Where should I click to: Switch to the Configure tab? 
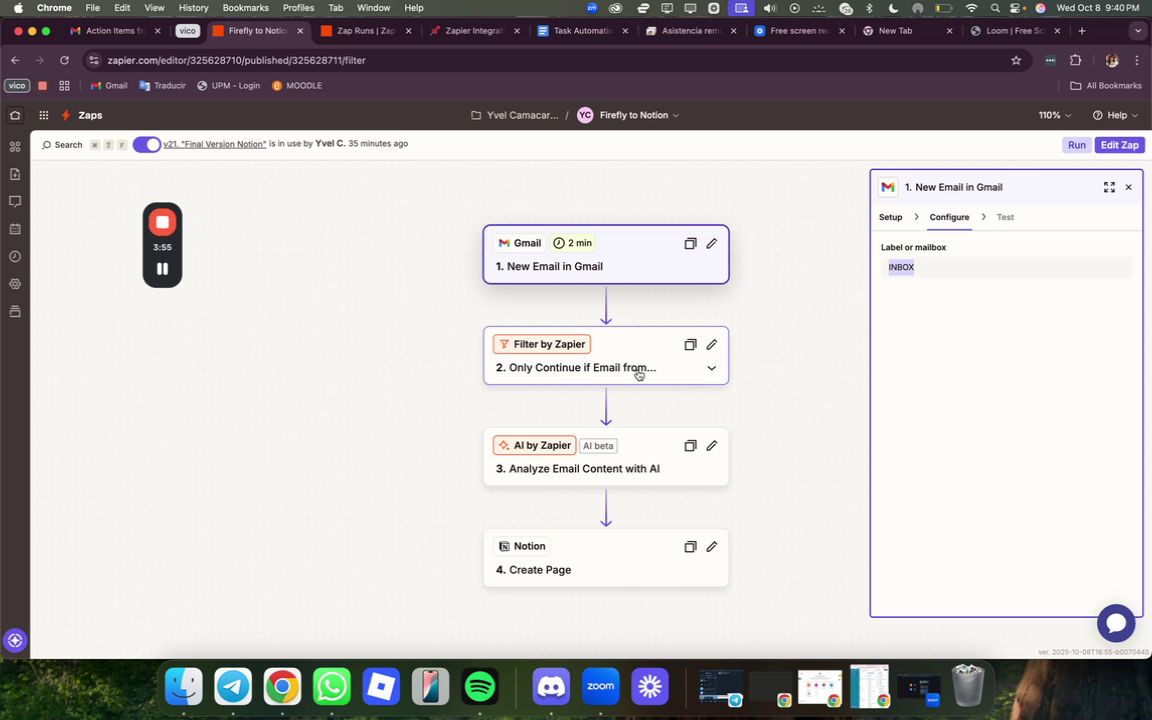[949, 217]
